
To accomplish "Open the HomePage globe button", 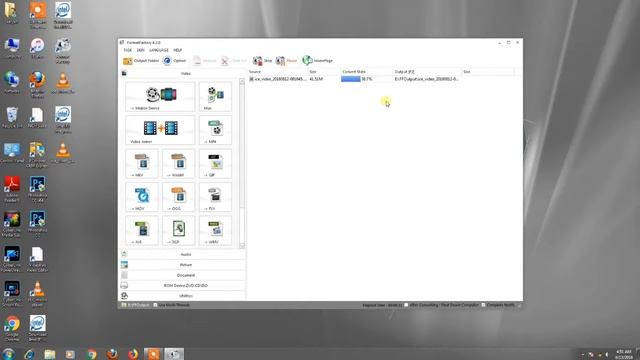I will pyautogui.click(x=318, y=61).
